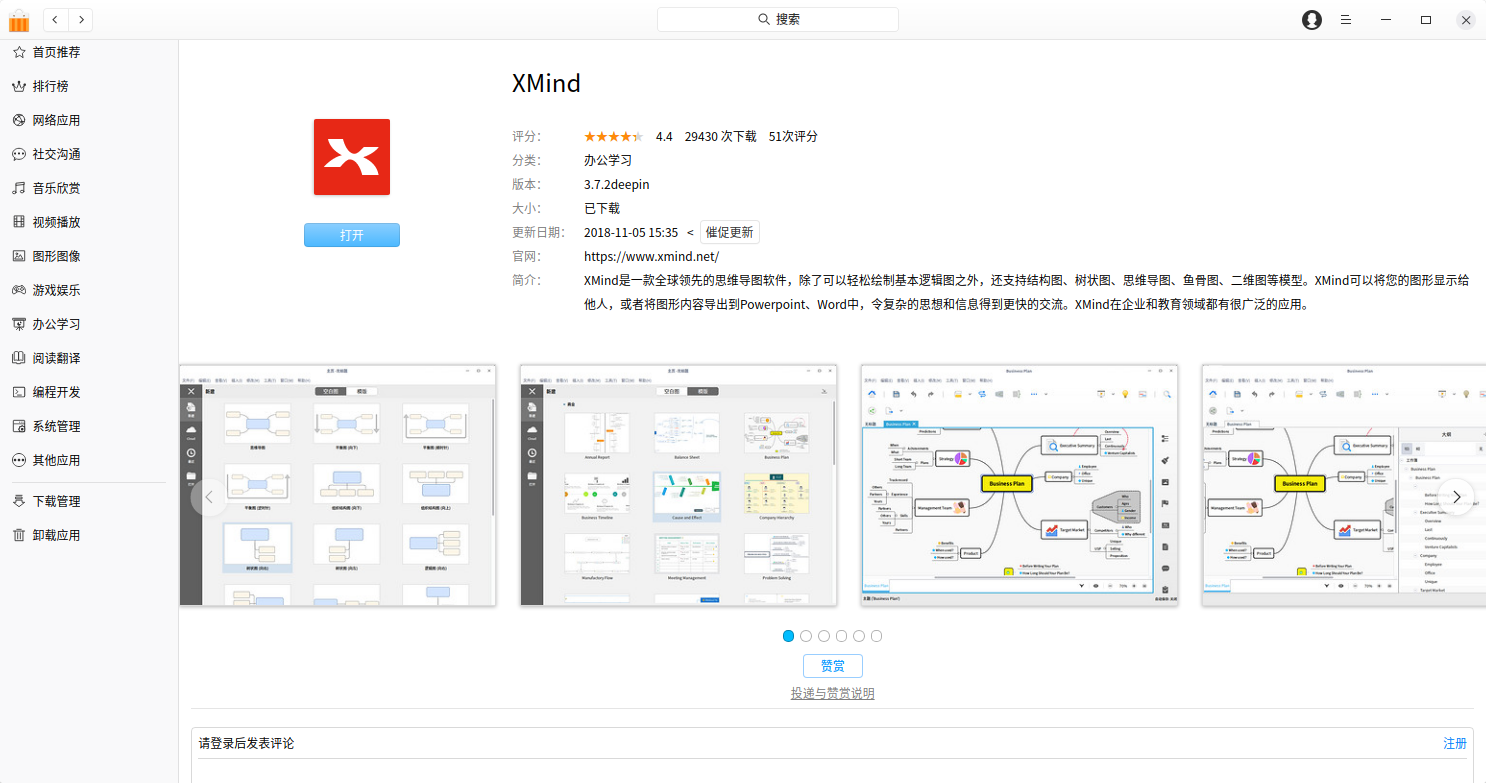
Task: Open the https://www.xmind.net/ website link
Action: [x=651, y=256]
